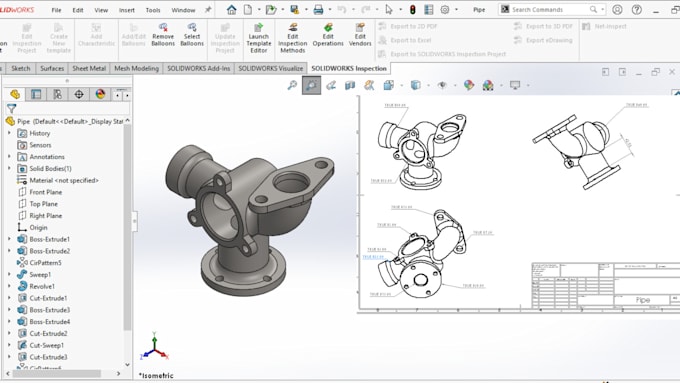Toggle Hide/Show Items eye icon

pyautogui.click(x=442, y=85)
